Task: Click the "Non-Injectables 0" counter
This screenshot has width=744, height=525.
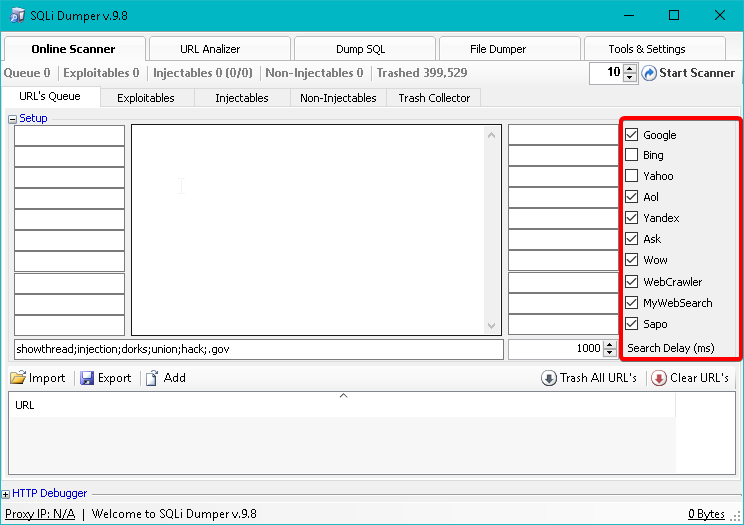Action: point(314,73)
